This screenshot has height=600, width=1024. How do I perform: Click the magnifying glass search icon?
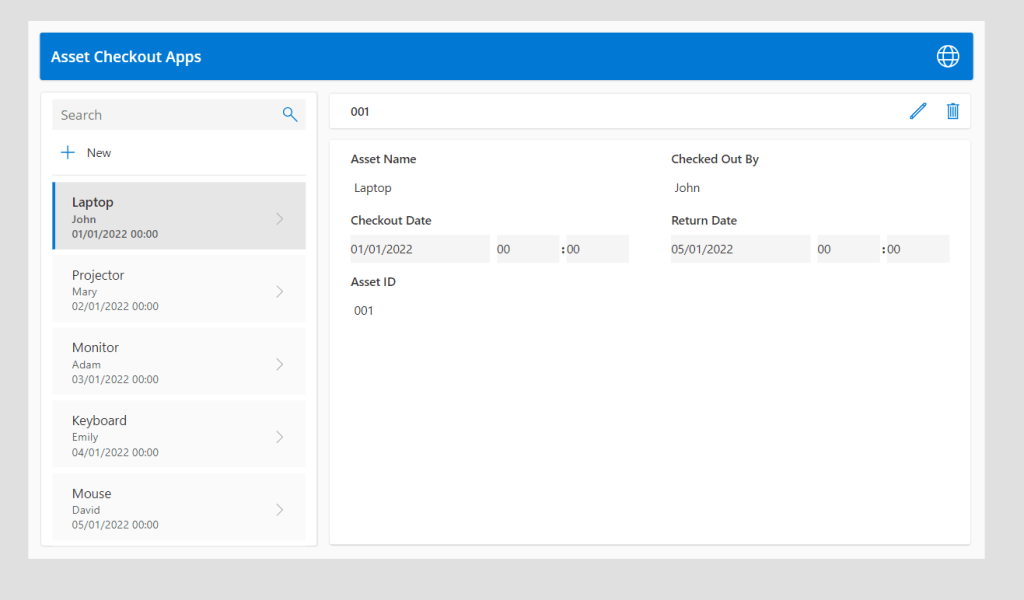click(x=289, y=114)
